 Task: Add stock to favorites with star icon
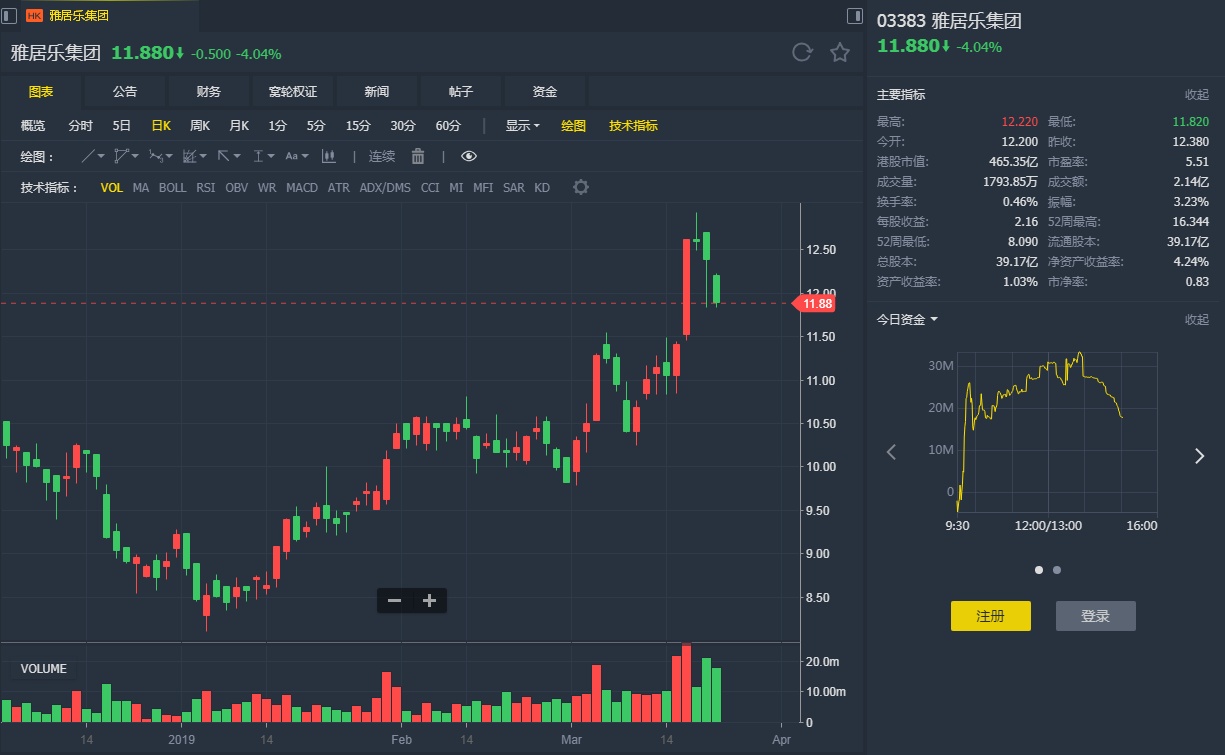click(x=840, y=53)
